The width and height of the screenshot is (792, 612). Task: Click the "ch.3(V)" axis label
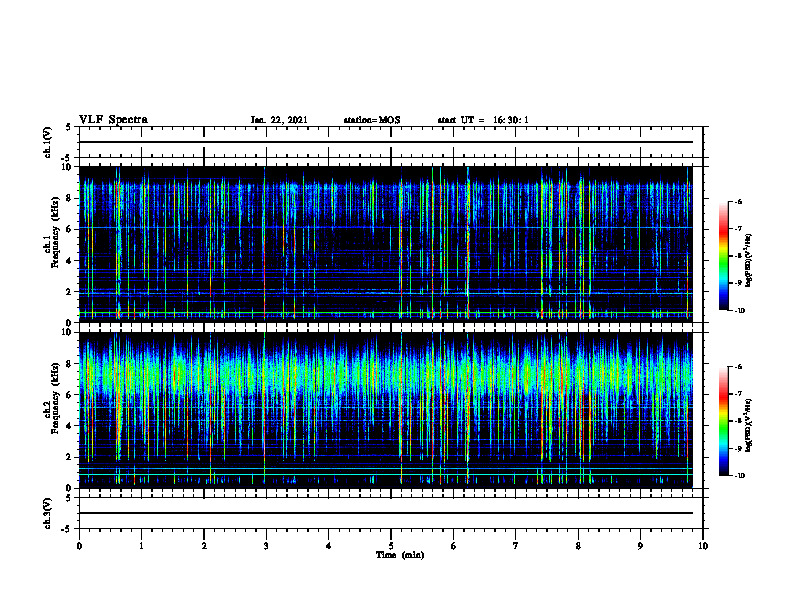(47, 513)
